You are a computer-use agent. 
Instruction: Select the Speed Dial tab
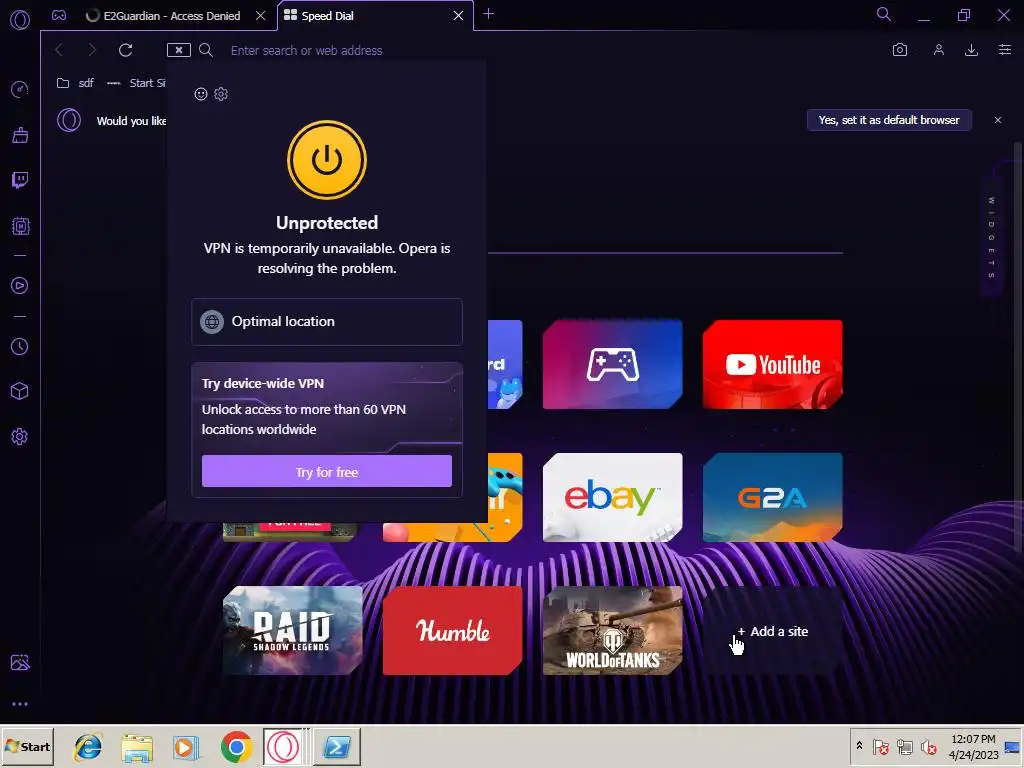(327, 16)
